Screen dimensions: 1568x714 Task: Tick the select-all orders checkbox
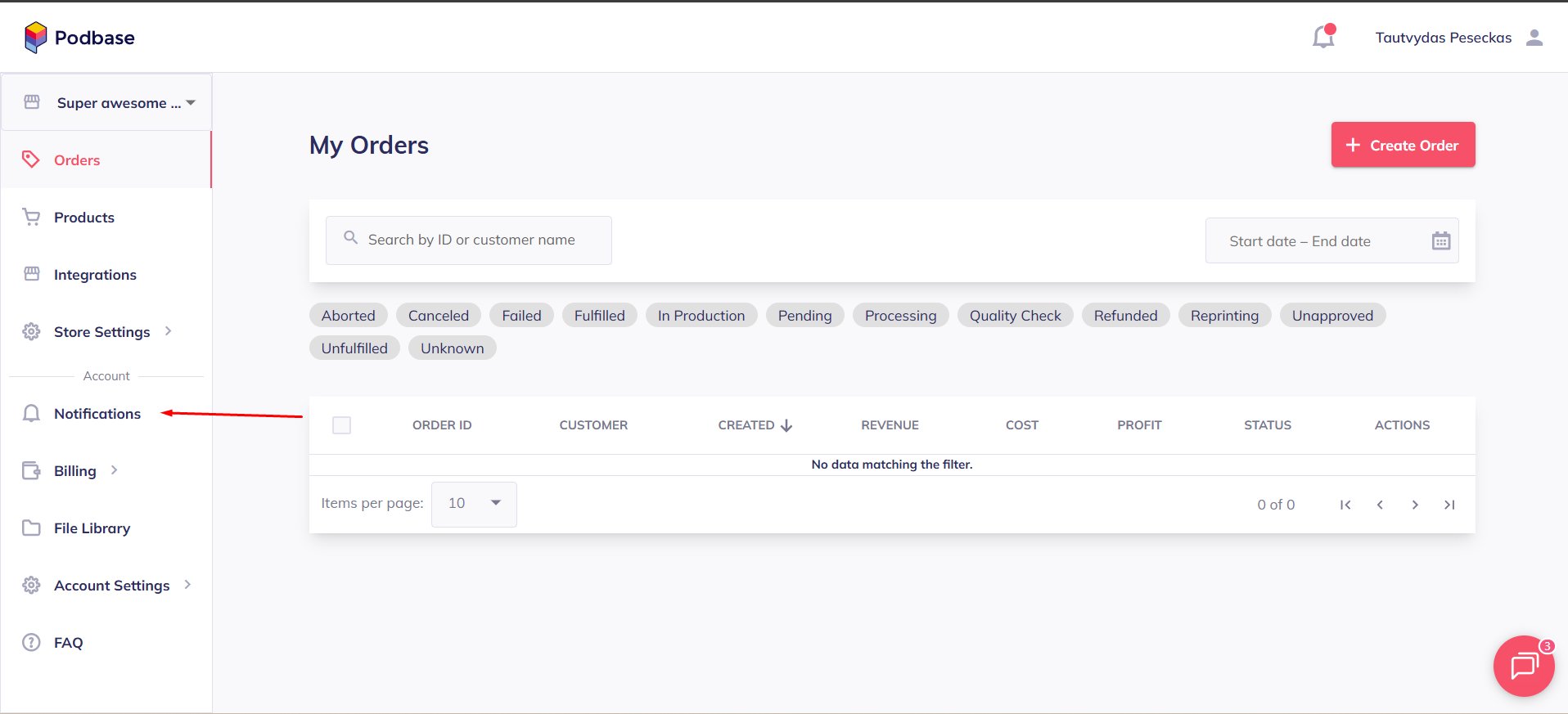[342, 425]
